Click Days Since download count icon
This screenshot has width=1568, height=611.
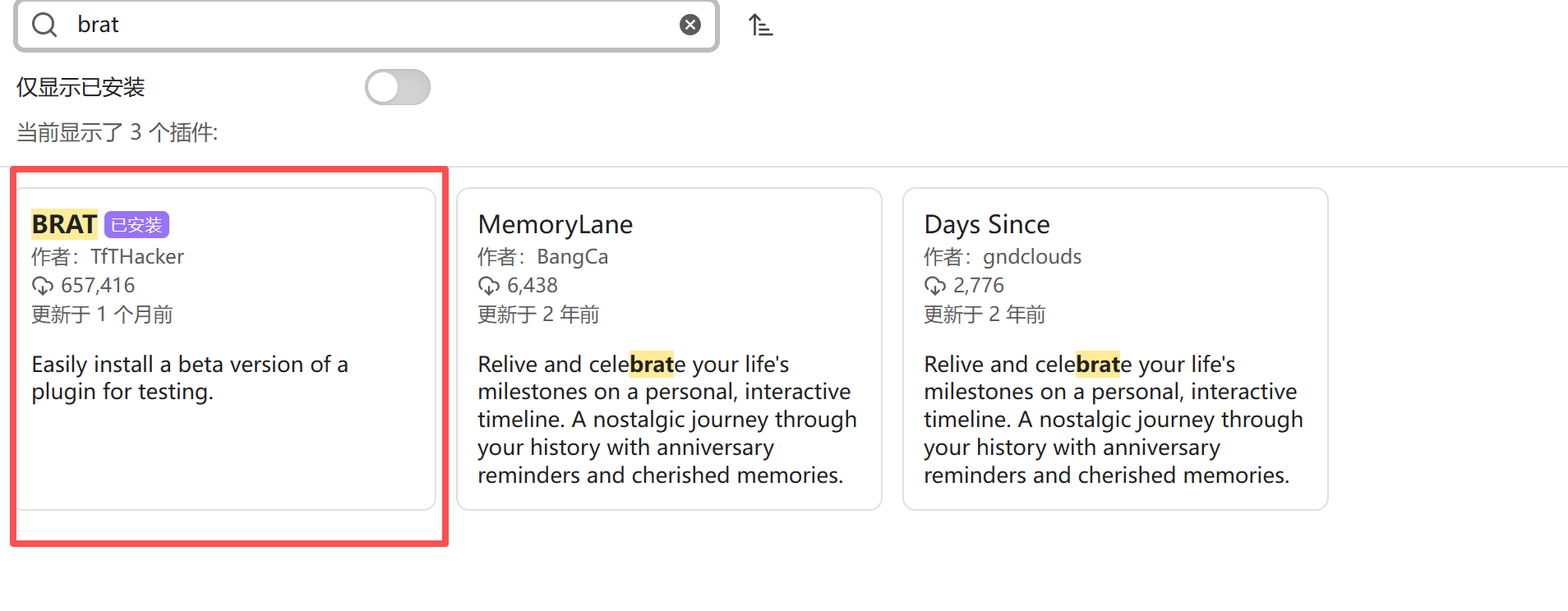934,286
